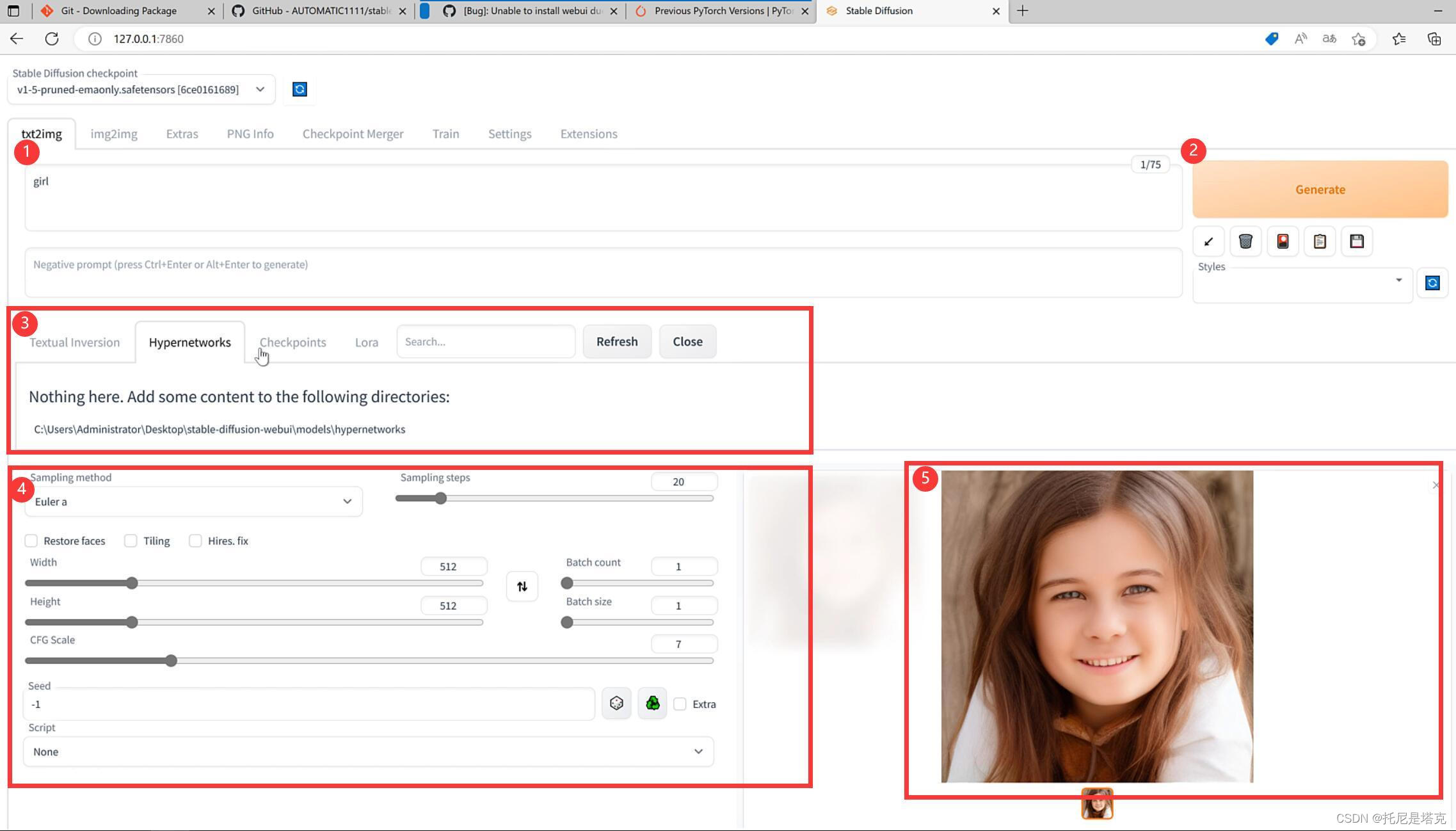Image resolution: width=1456 pixels, height=831 pixels.
Task: Open the Settings tab
Action: 510,134
